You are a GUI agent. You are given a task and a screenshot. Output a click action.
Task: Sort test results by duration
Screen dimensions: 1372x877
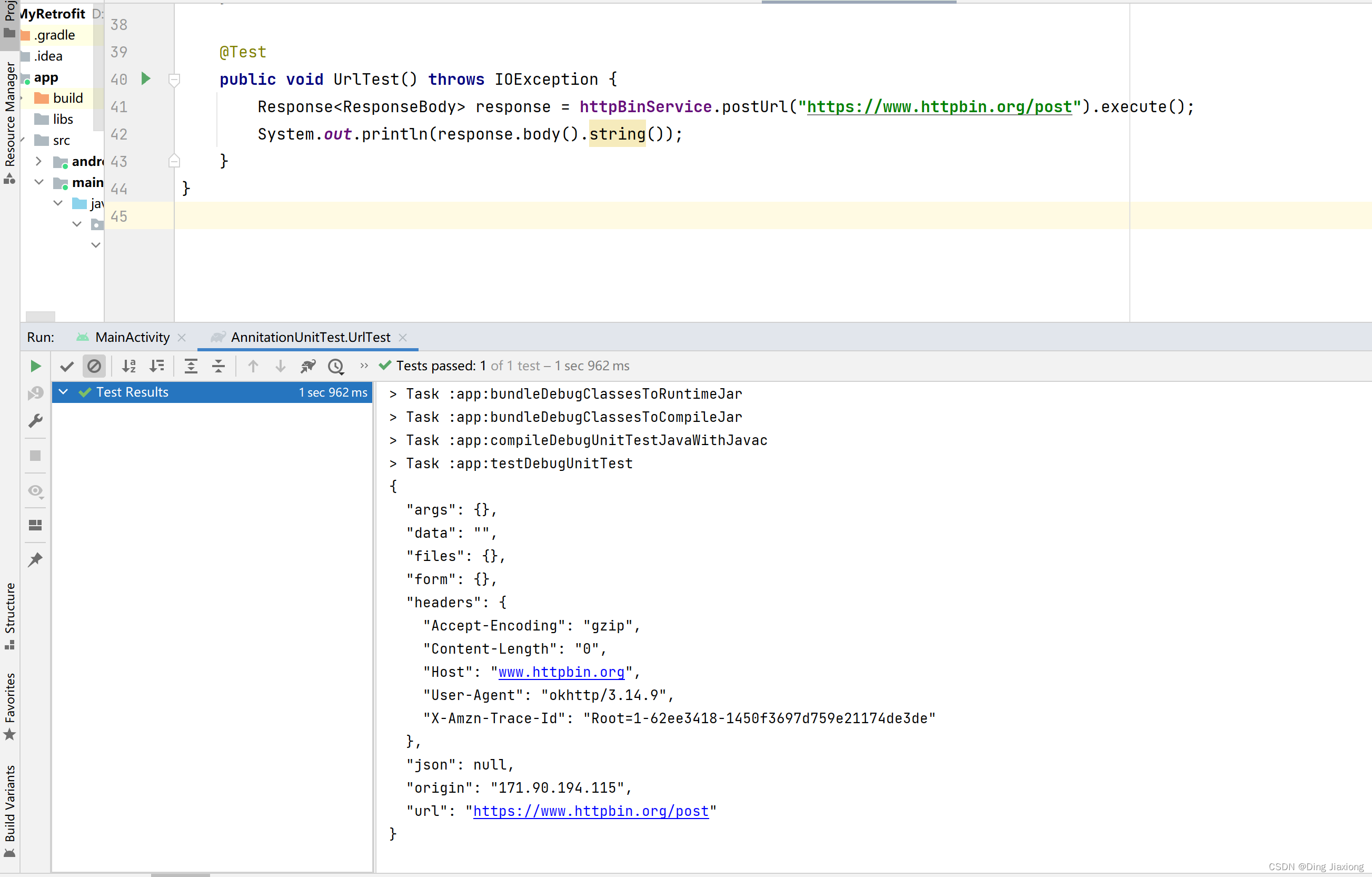pos(157,366)
